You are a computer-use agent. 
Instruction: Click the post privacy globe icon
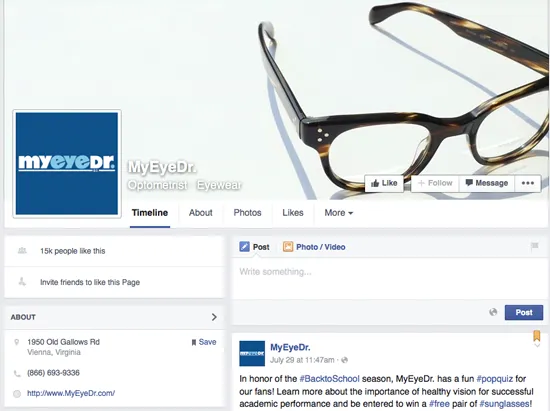pos(345,360)
